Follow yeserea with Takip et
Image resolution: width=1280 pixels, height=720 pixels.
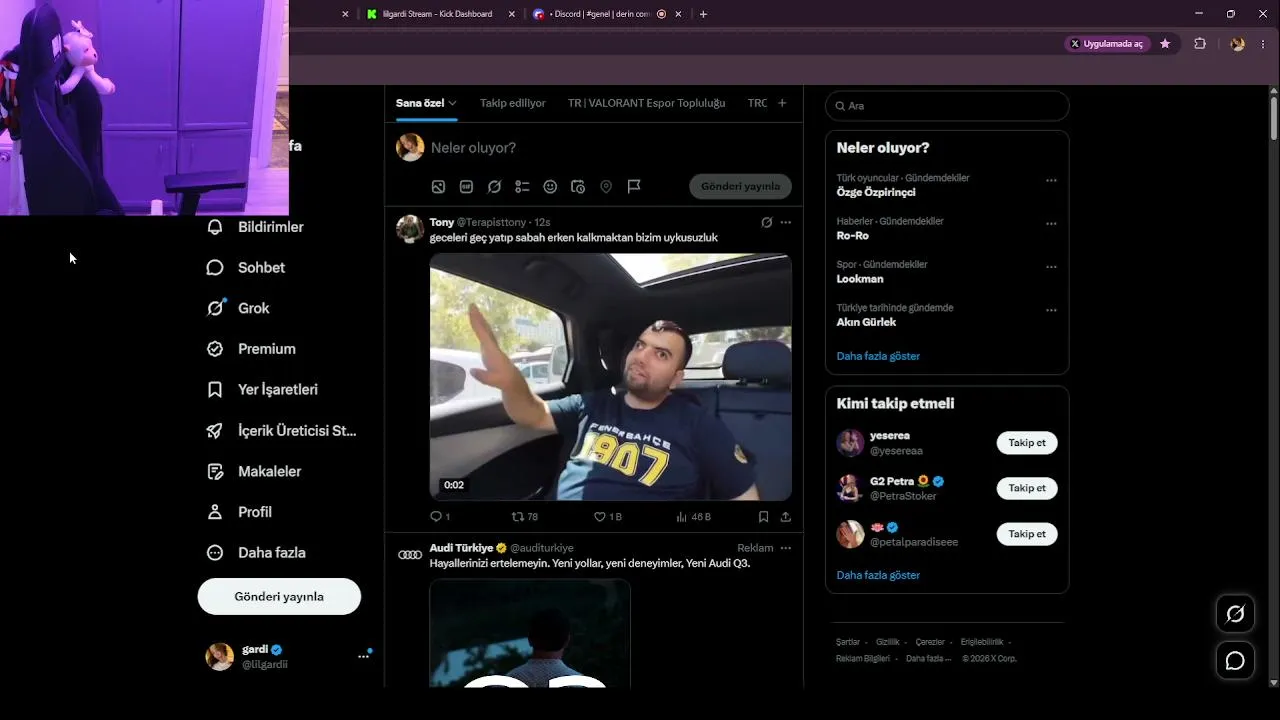tap(1027, 443)
